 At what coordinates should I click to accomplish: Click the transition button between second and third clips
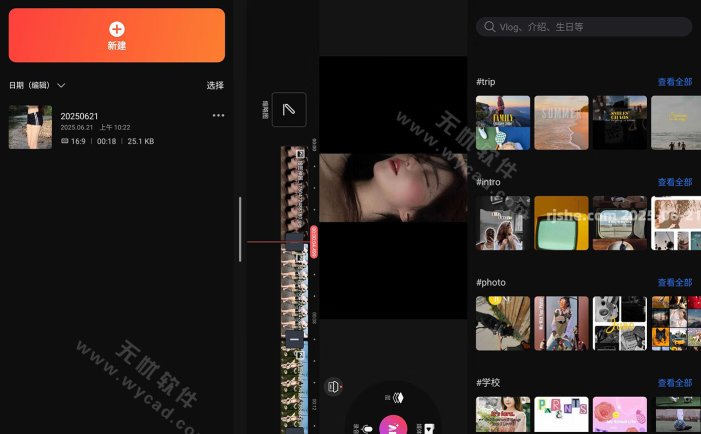[294, 340]
